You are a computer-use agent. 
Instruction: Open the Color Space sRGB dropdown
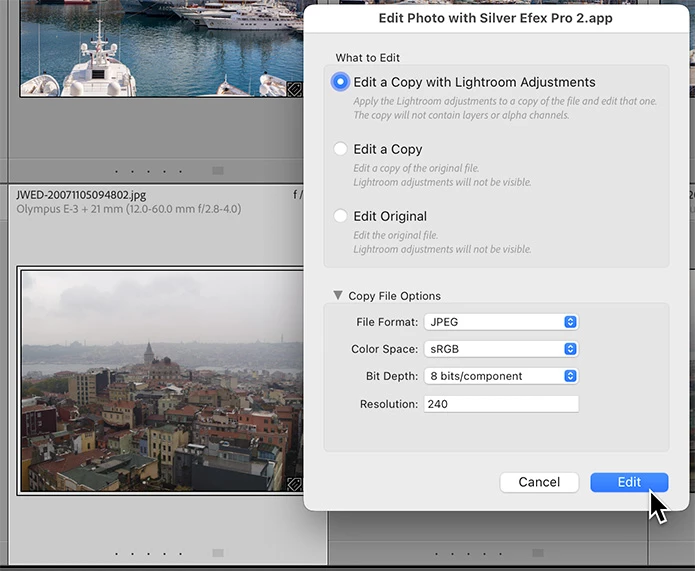click(x=501, y=349)
